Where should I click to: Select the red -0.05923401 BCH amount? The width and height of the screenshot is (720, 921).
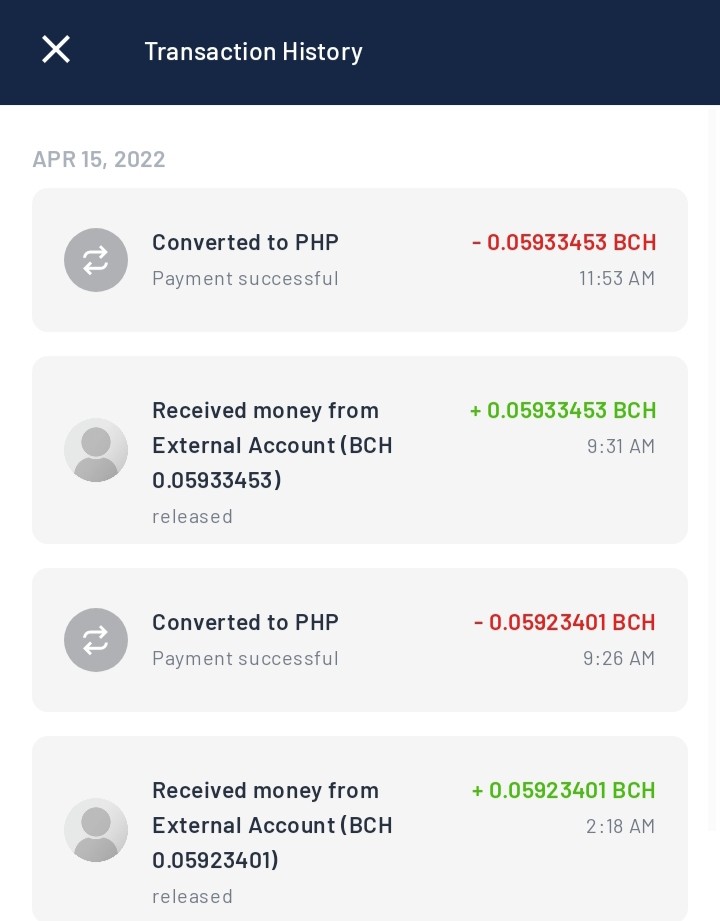[564, 622]
